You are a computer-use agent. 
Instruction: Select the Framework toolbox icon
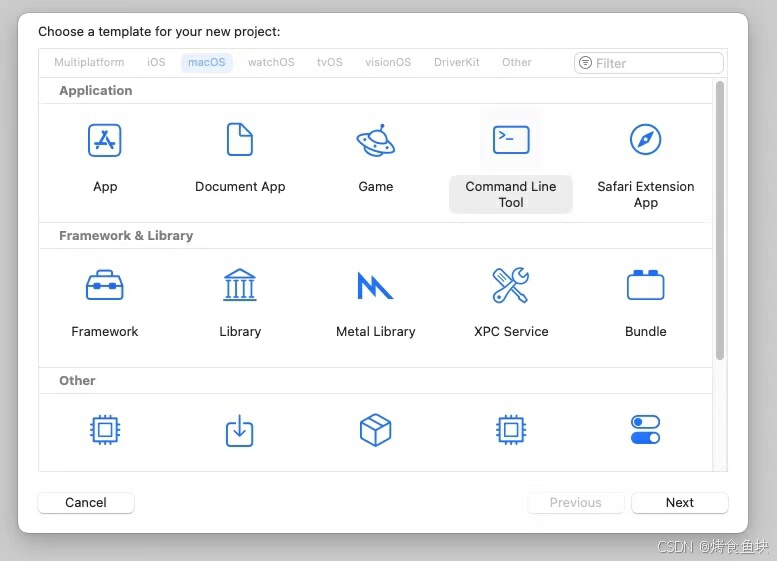105,285
